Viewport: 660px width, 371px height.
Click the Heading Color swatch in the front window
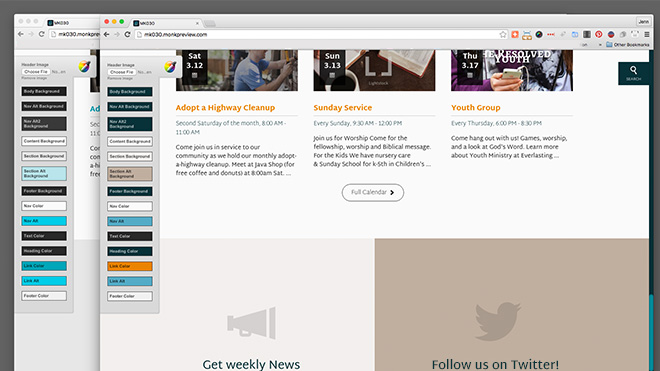pos(130,251)
